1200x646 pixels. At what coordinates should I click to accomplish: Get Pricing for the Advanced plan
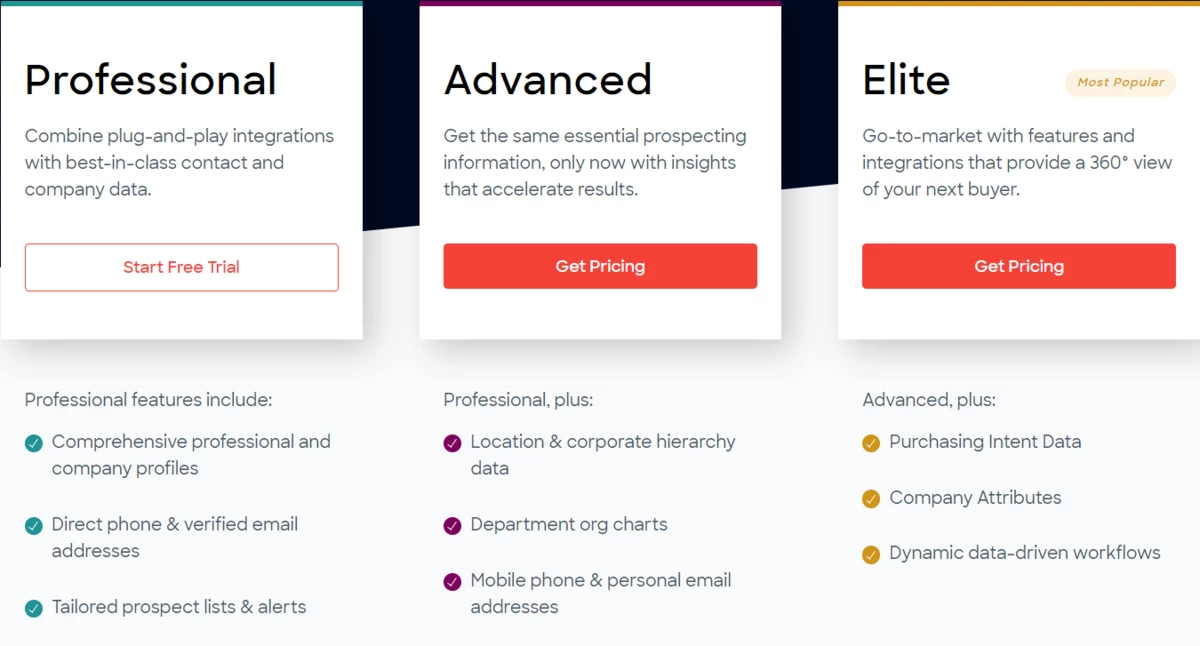click(600, 266)
